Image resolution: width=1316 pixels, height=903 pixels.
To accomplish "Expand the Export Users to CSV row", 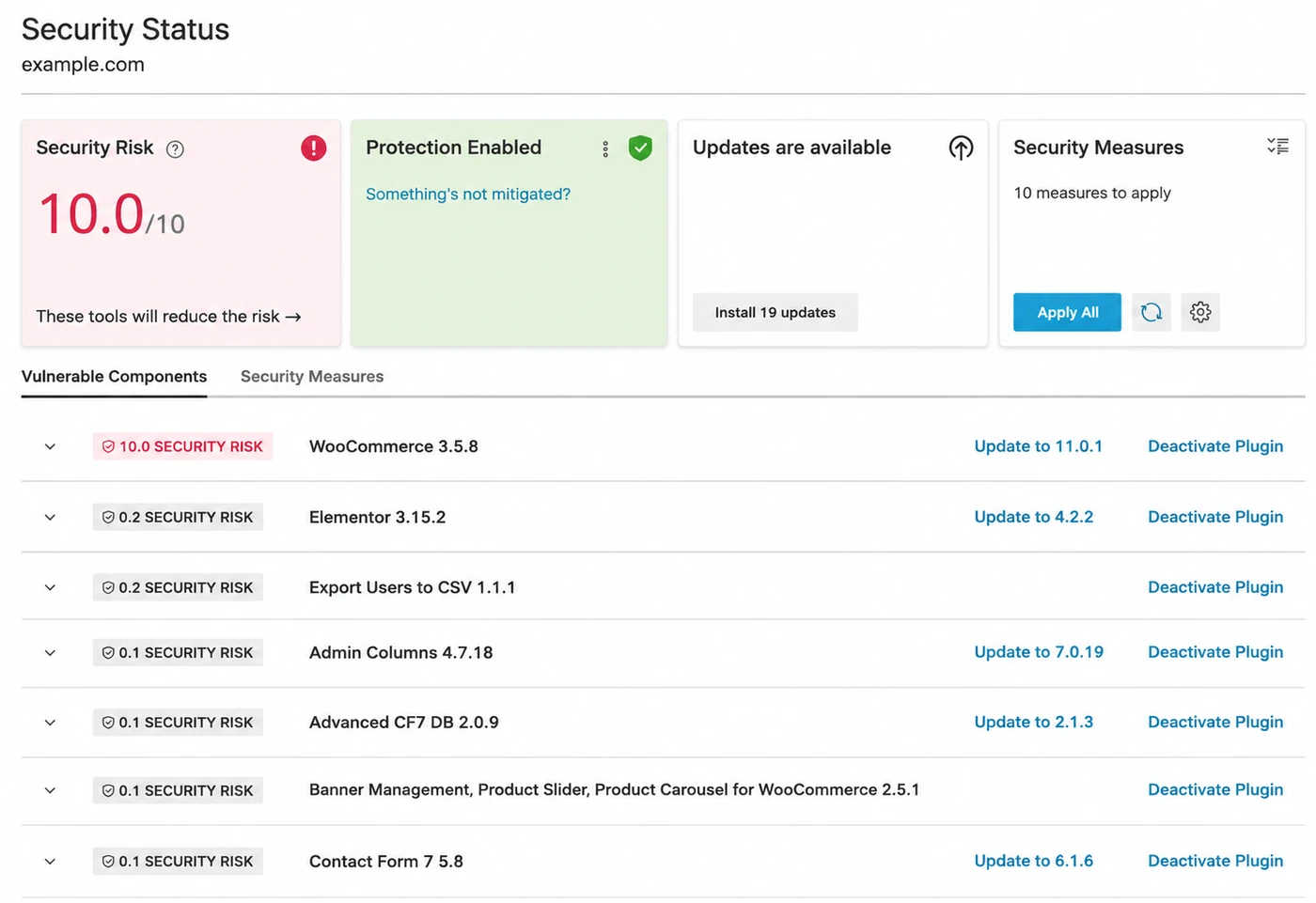I will click(50, 587).
